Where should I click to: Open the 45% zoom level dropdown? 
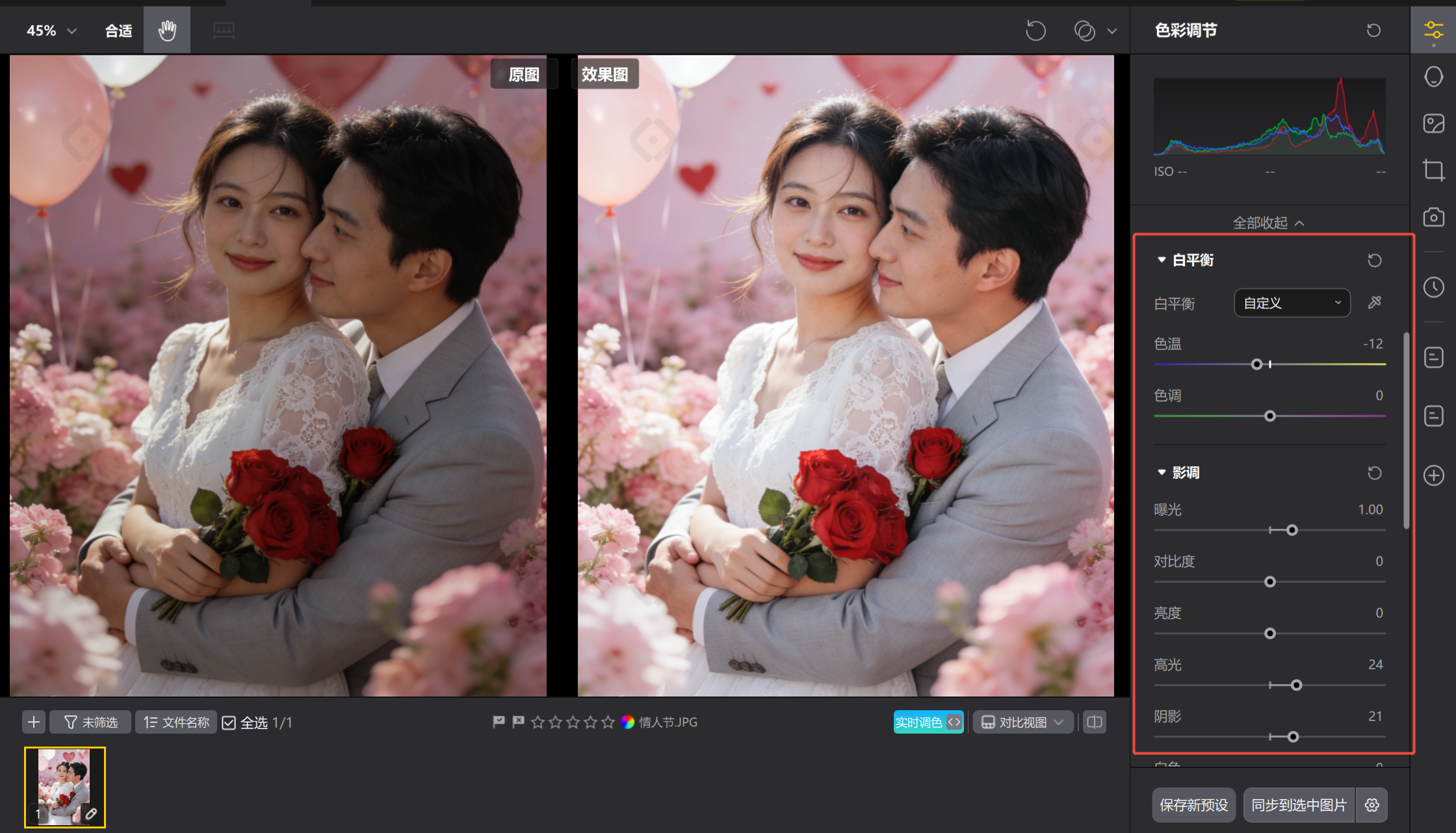coord(51,31)
